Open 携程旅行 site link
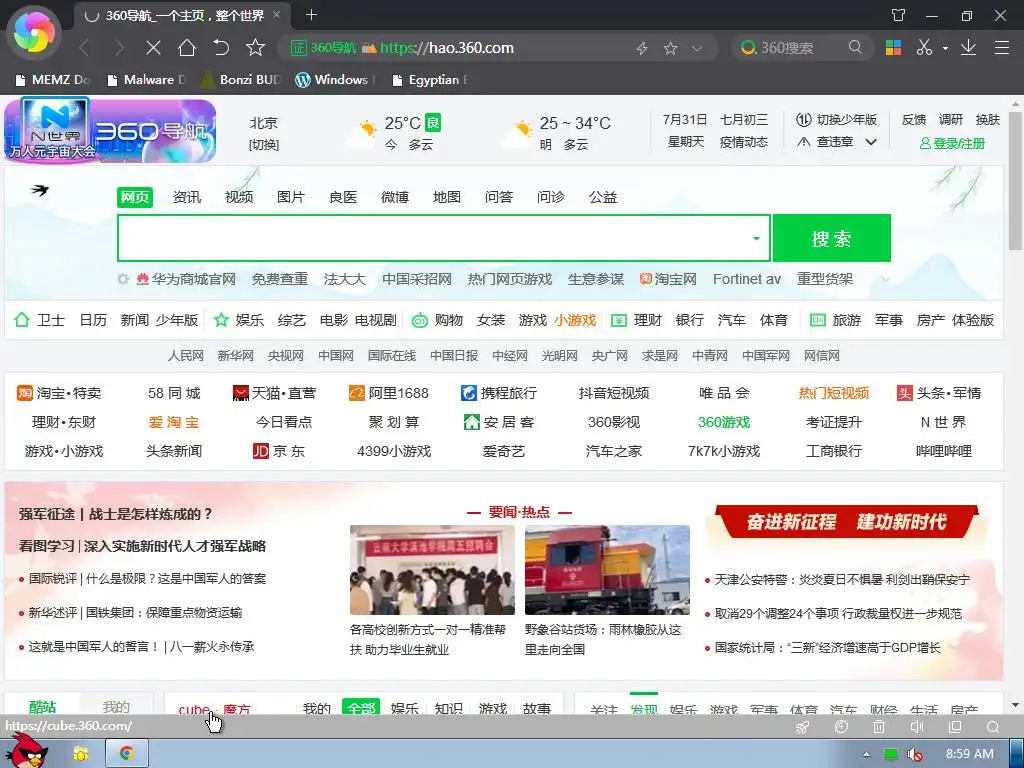 point(499,393)
